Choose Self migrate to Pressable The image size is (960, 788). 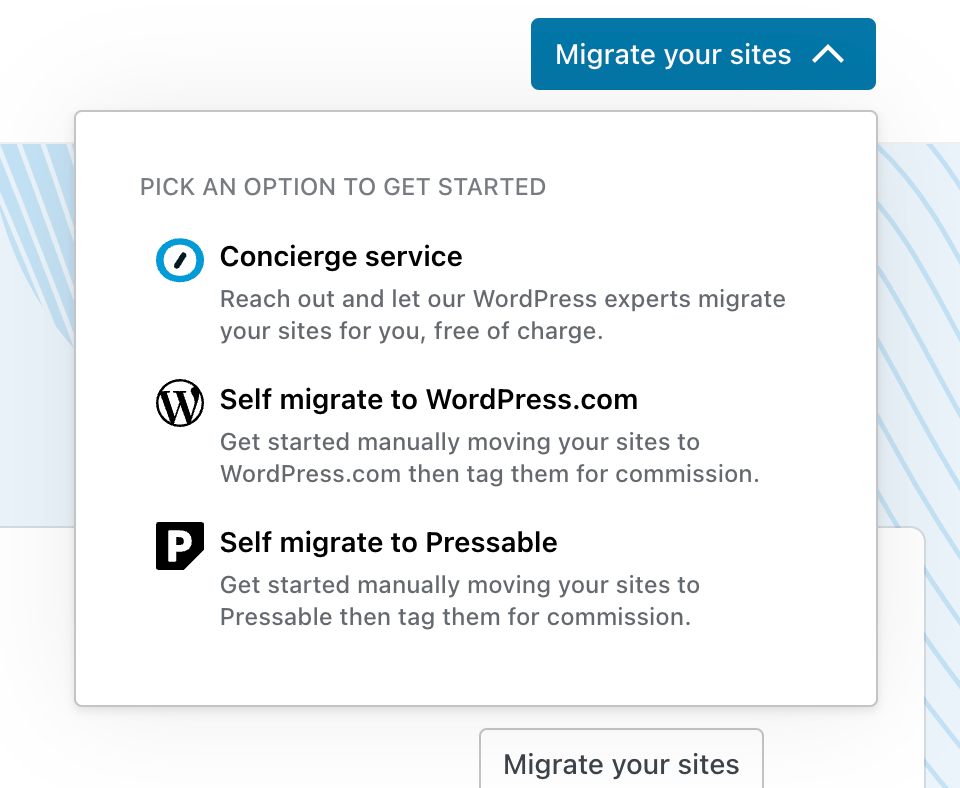[388, 543]
